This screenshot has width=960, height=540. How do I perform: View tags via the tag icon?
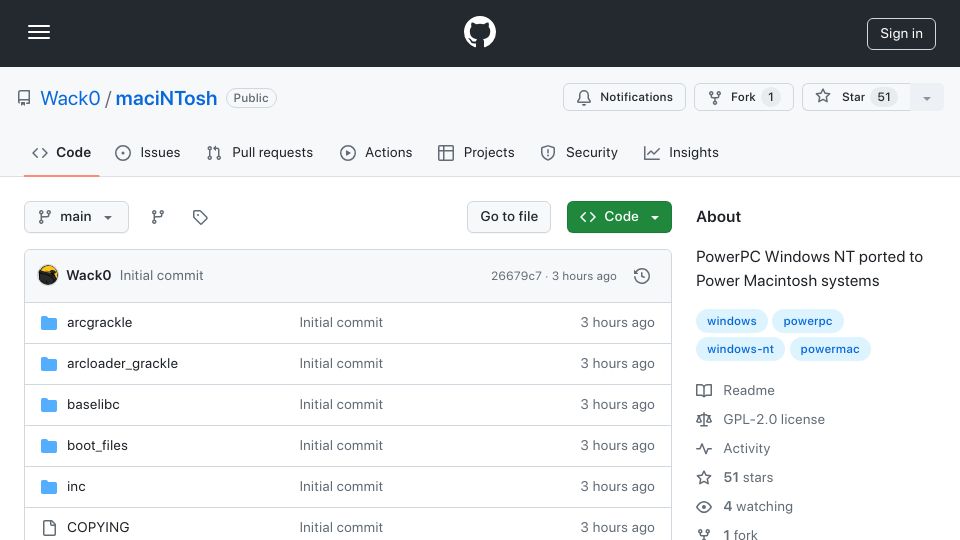click(x=200, y=217)
